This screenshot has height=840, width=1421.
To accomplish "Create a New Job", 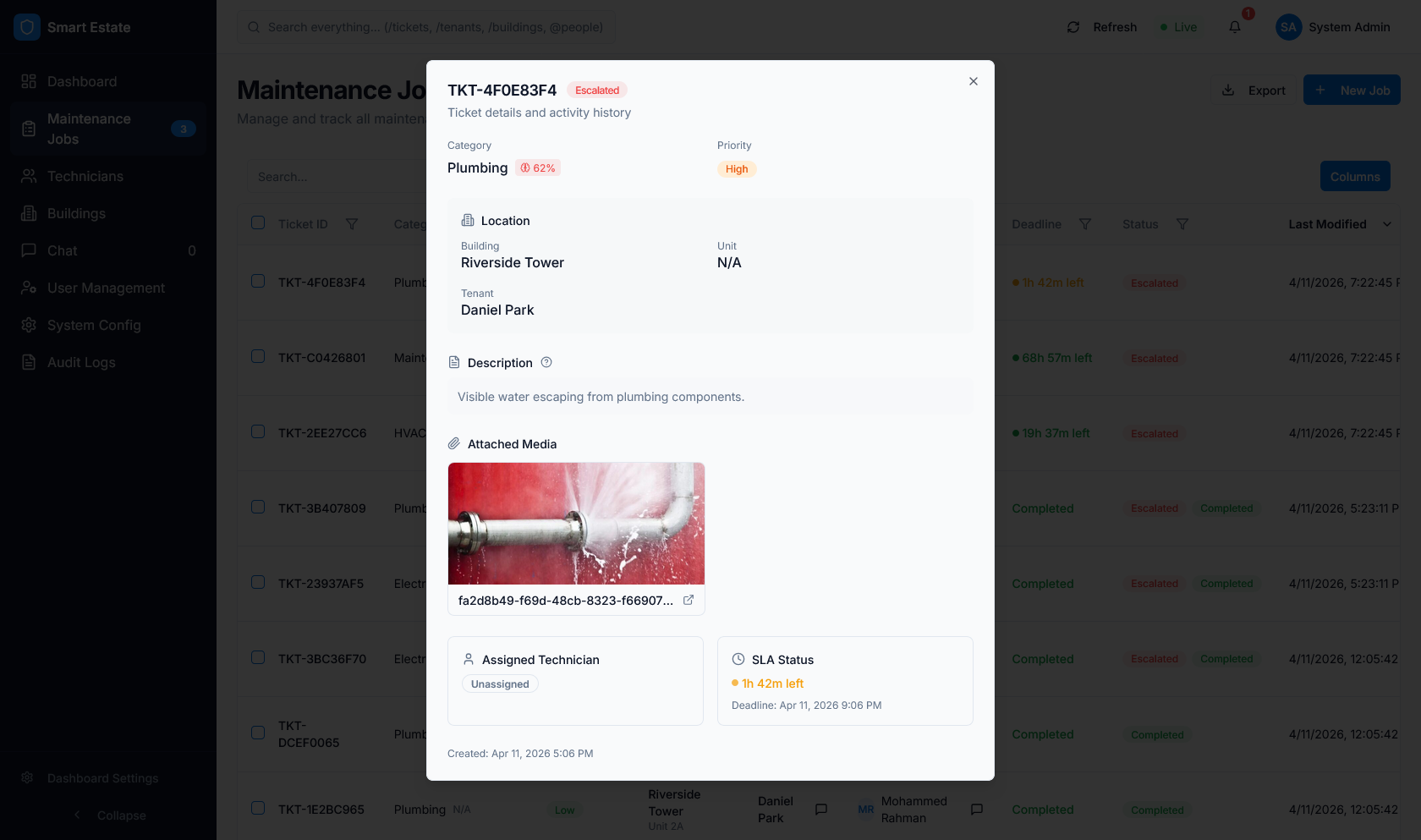I will coord(1352,91).
